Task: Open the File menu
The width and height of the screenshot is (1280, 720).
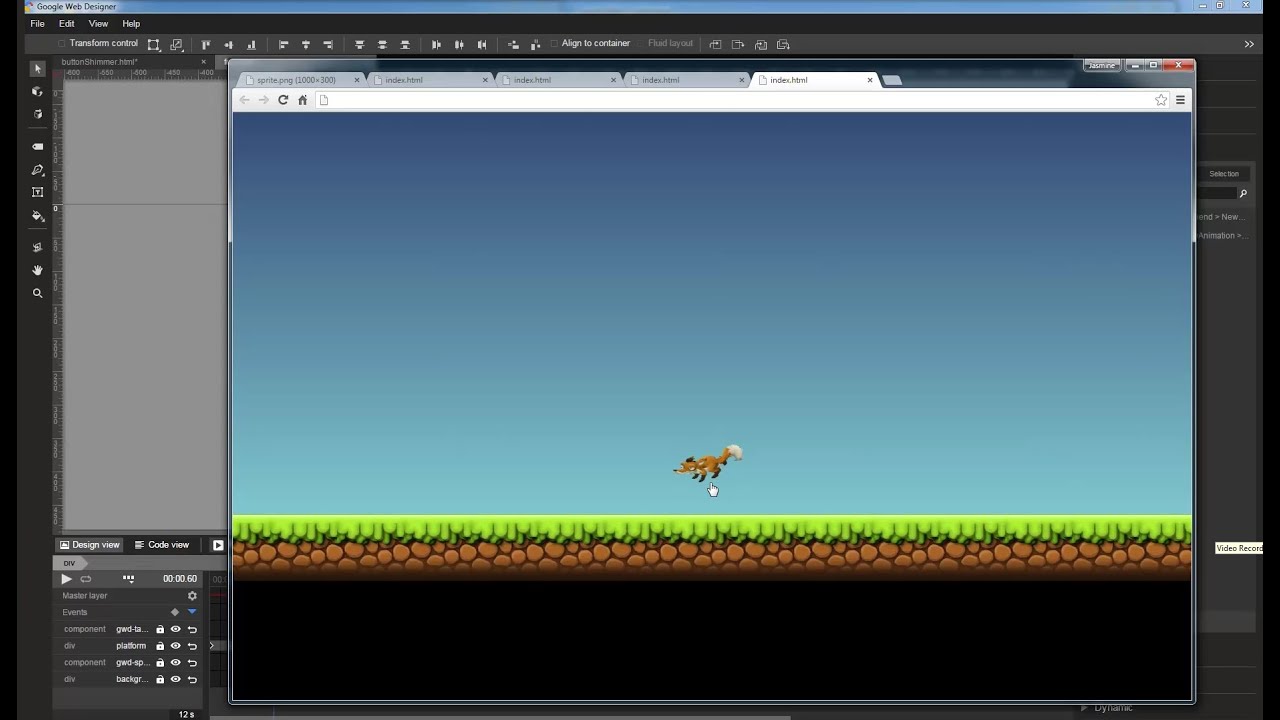Action: coord(37,23)
